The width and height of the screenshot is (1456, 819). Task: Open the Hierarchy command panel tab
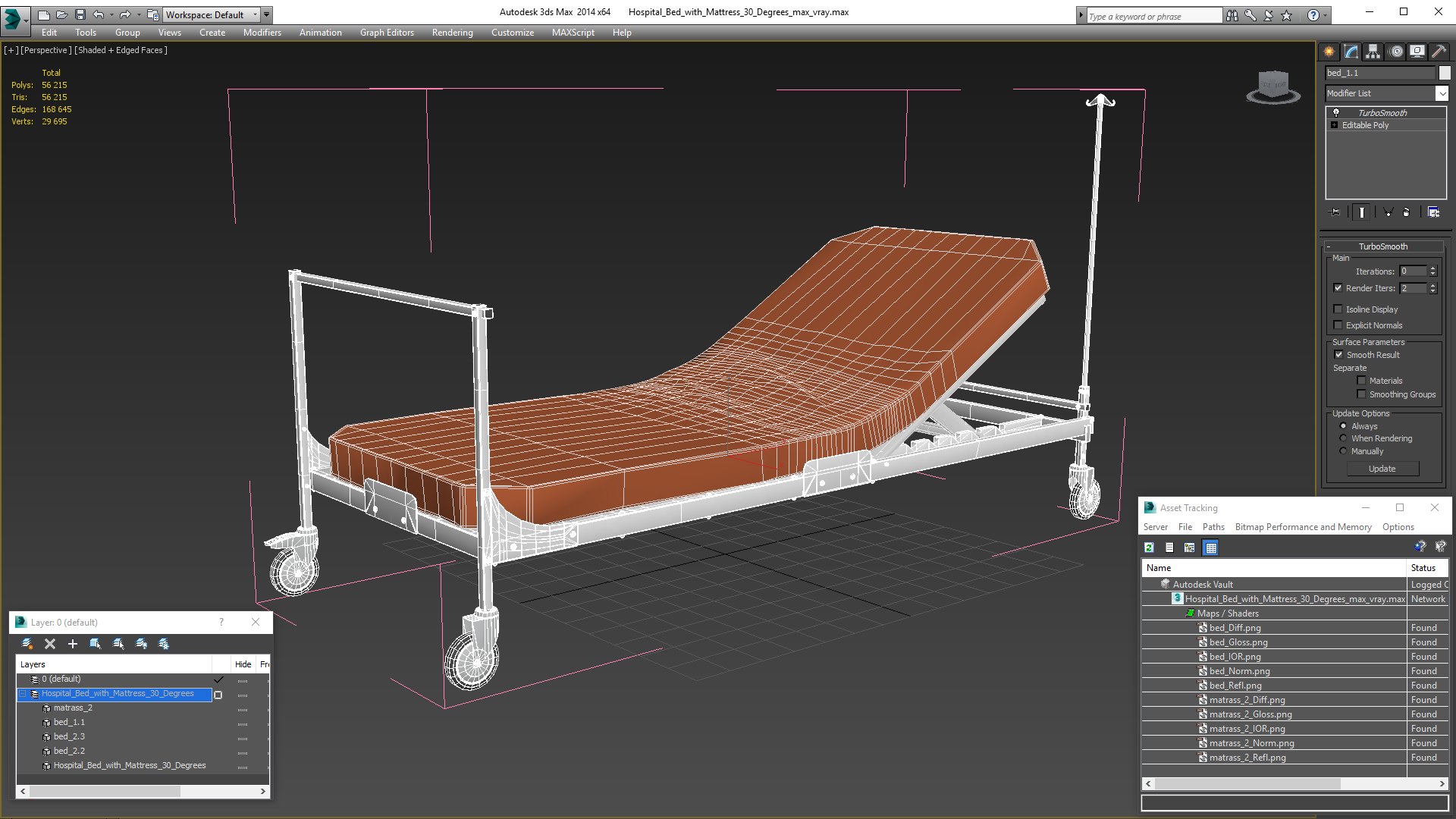point(1373,52)
